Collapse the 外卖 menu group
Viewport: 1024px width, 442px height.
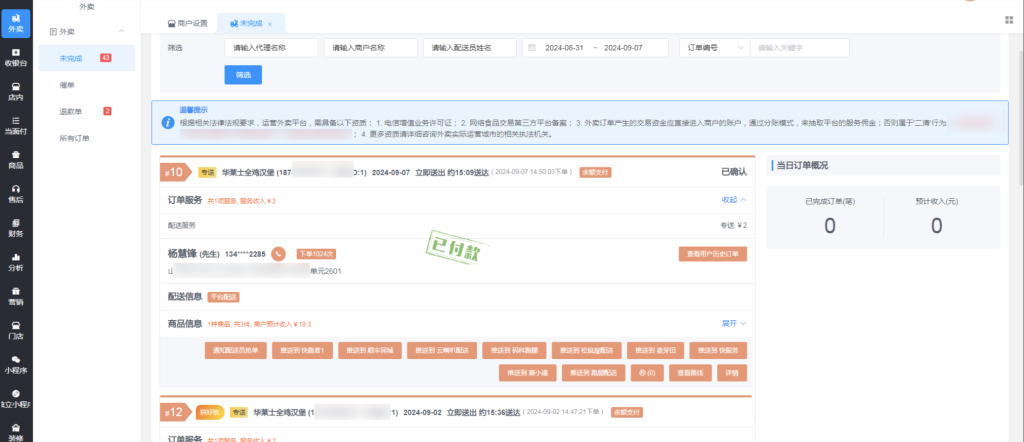click(121, 32)
